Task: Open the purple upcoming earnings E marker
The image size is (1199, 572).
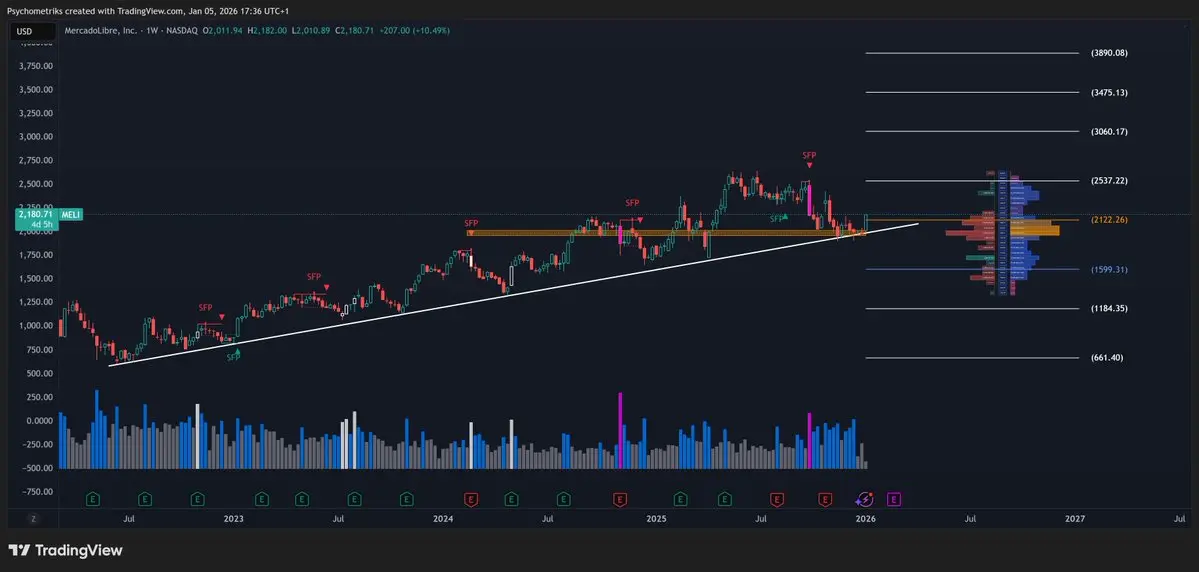Action: [x=892, y=499]
